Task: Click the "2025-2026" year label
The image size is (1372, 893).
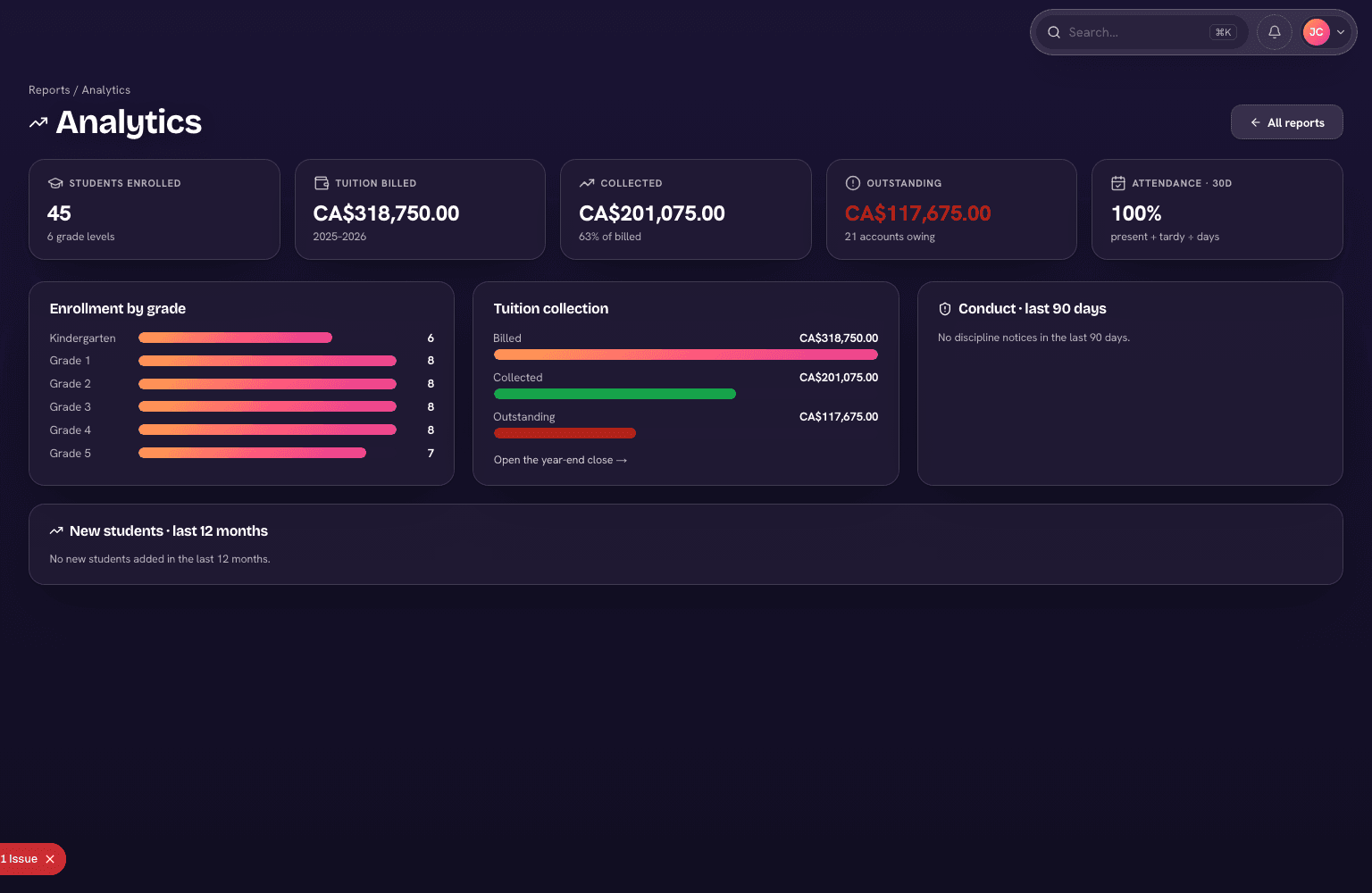Action: click(x=339, y=237)
